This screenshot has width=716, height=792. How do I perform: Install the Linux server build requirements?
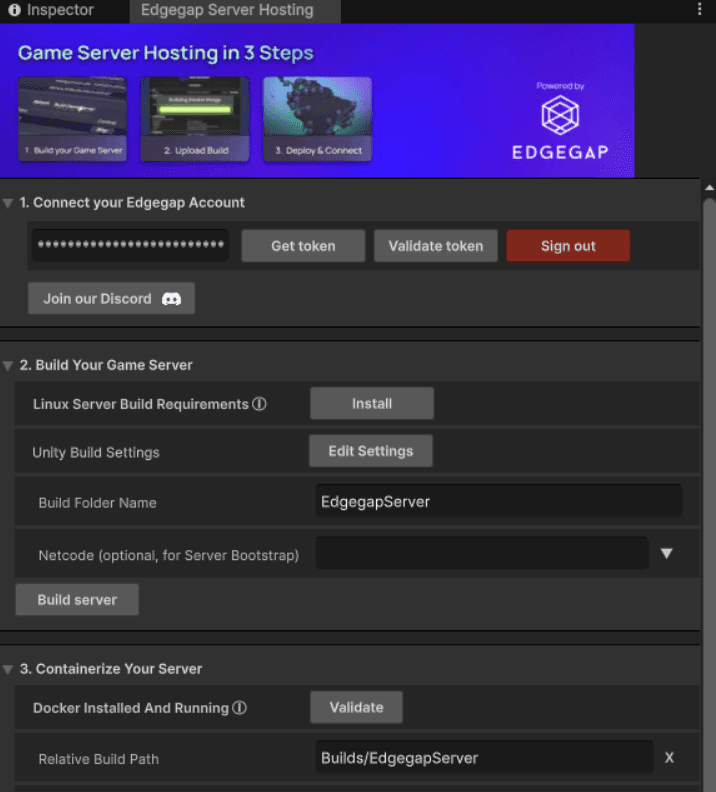pyautogui.click(x=372, y=403)
